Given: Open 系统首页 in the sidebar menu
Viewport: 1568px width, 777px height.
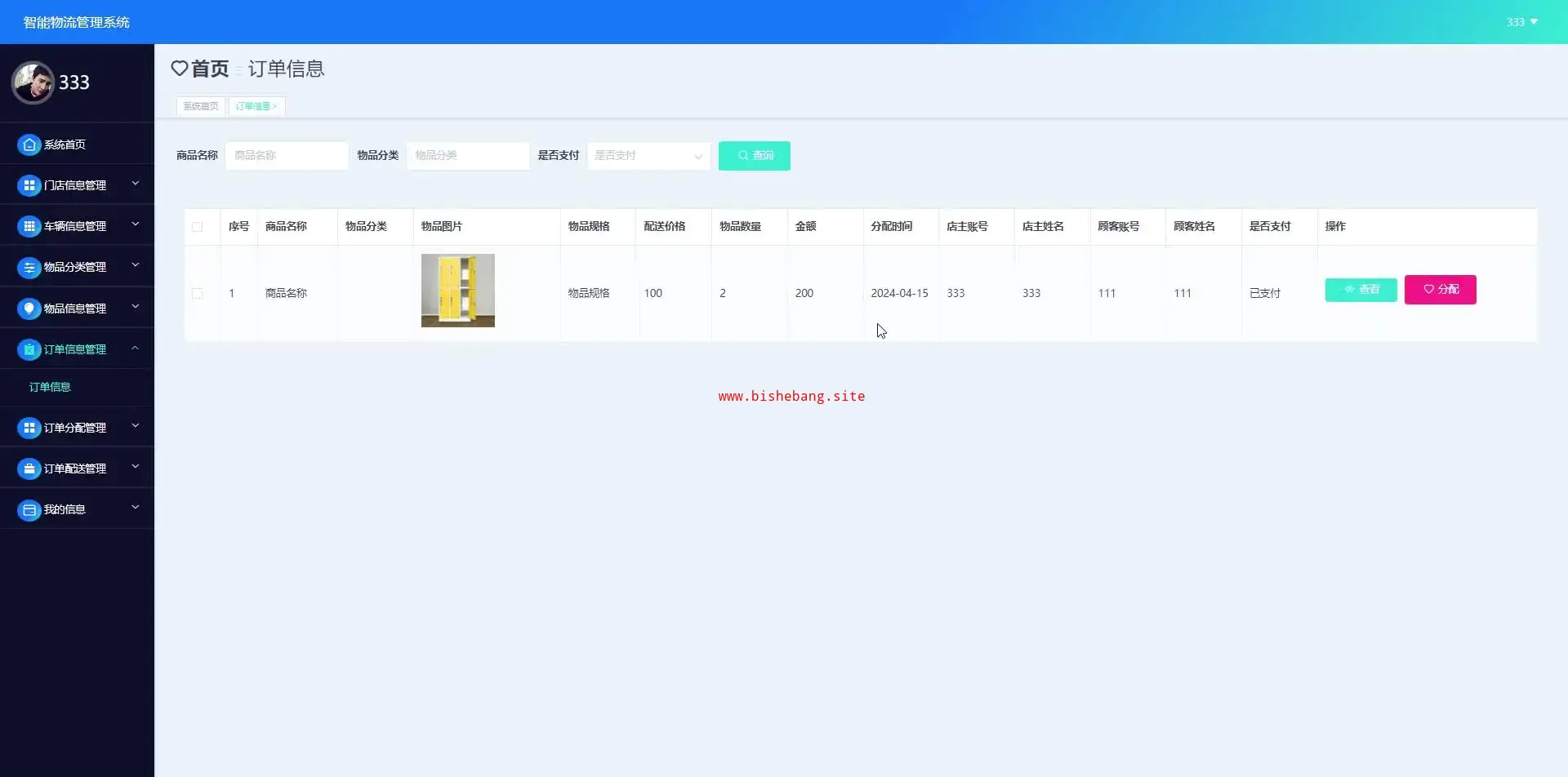Looking at the screenshot, I should [65, 144].
